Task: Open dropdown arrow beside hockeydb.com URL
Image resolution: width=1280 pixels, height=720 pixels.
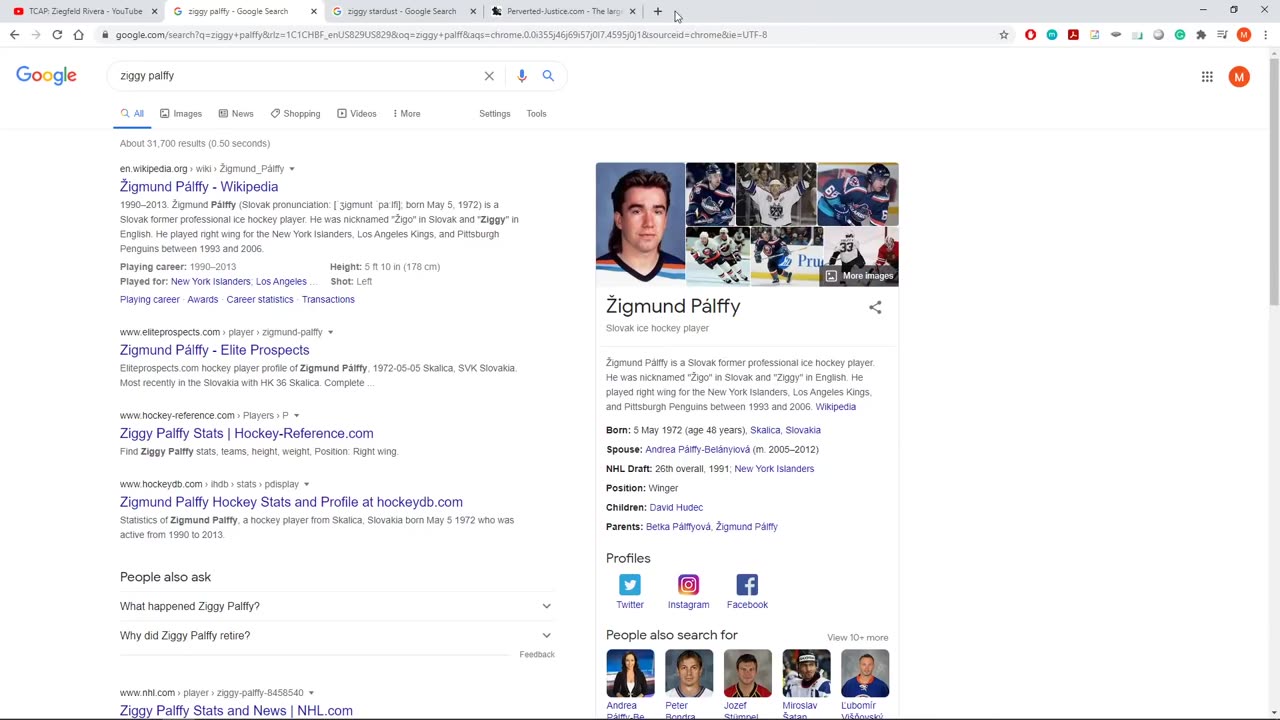Action: (306, 485)
